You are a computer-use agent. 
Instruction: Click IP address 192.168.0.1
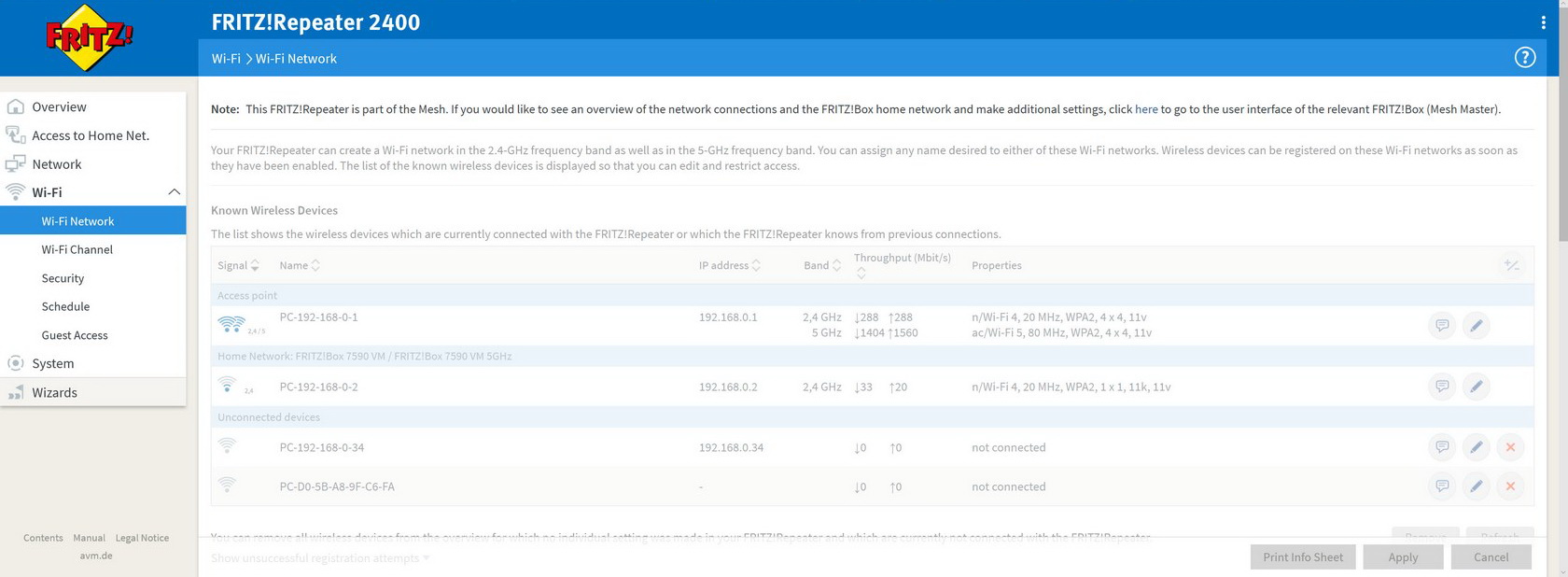(728, 317)
